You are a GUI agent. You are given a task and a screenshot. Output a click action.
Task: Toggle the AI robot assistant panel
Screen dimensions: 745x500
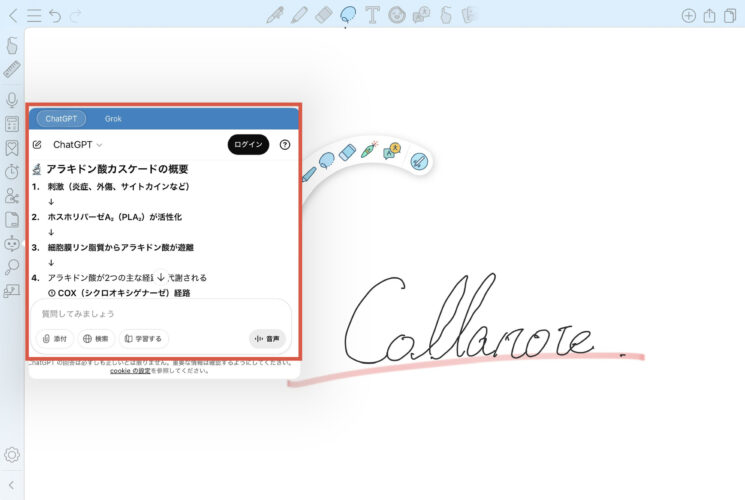(12, 243)
